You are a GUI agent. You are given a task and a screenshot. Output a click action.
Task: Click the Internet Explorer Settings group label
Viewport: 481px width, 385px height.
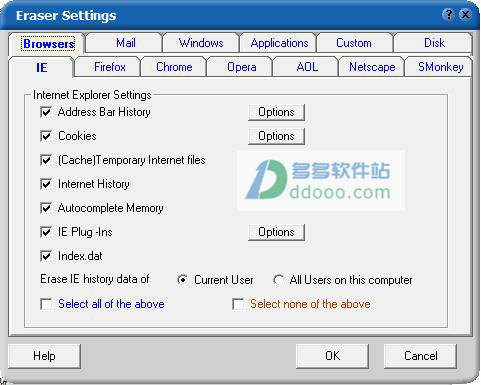pyautogui.click(x=92, y=95)
